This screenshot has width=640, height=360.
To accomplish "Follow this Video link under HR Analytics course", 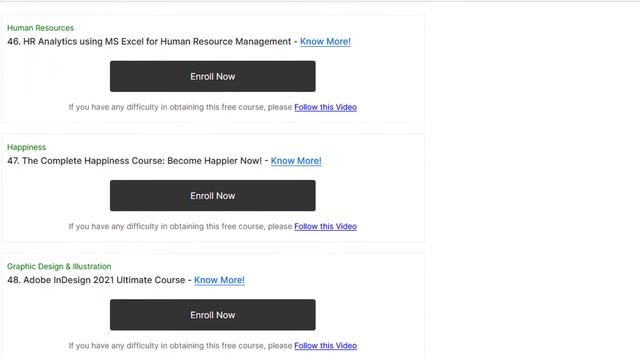I will (x=325, y=107).
